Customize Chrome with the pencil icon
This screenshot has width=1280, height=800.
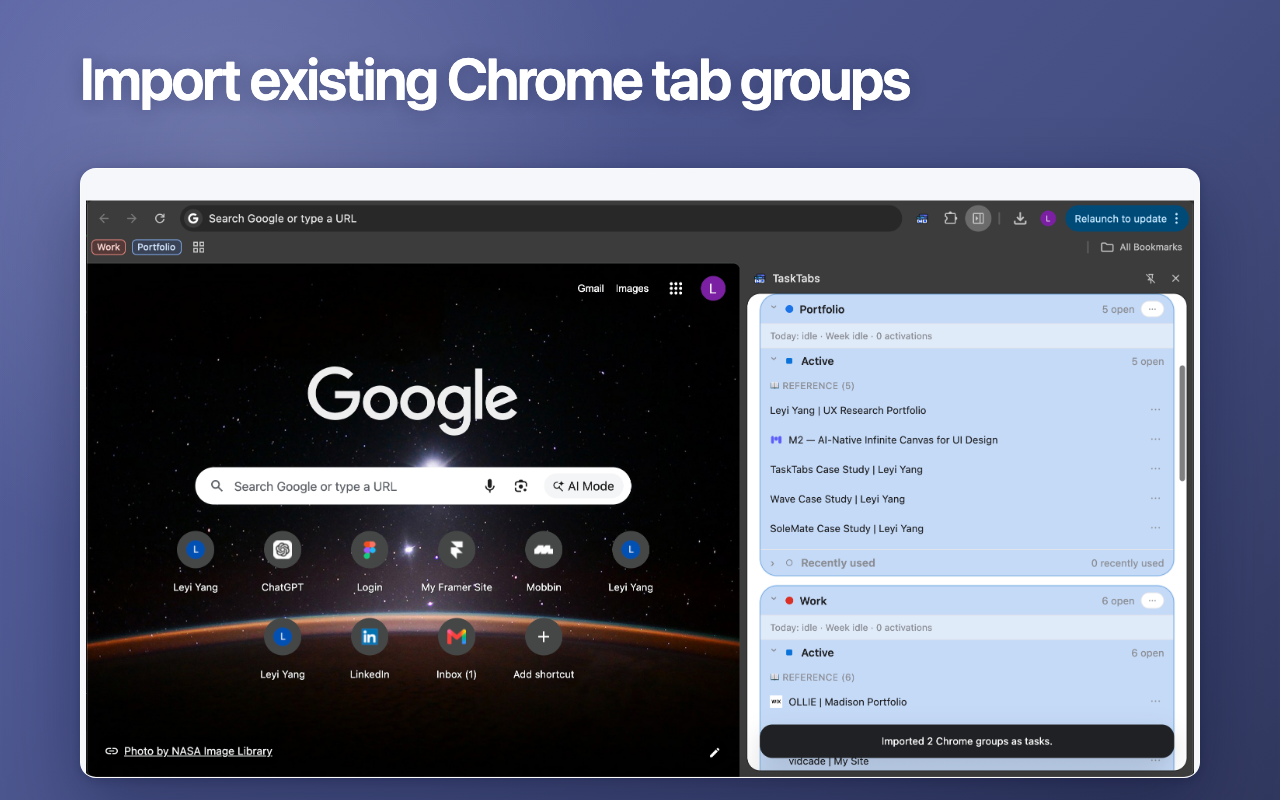pos(714,752)
